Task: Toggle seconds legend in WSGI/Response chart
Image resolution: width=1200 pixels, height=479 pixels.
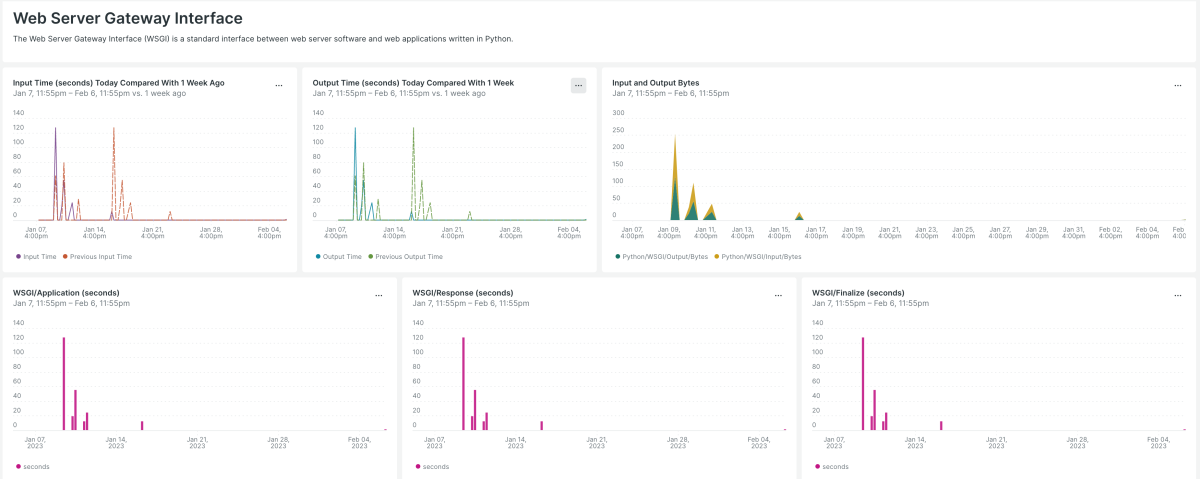Action: click(x=435, y=466)
